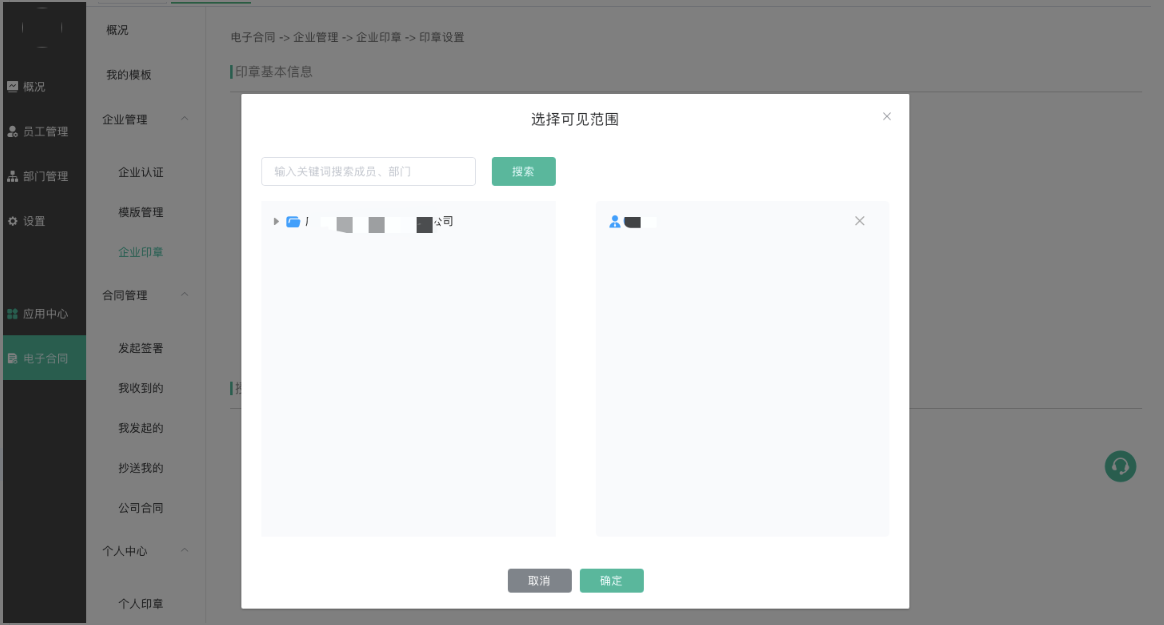
Task: Remove the selected member with X
Action: (x=859, y=221)
